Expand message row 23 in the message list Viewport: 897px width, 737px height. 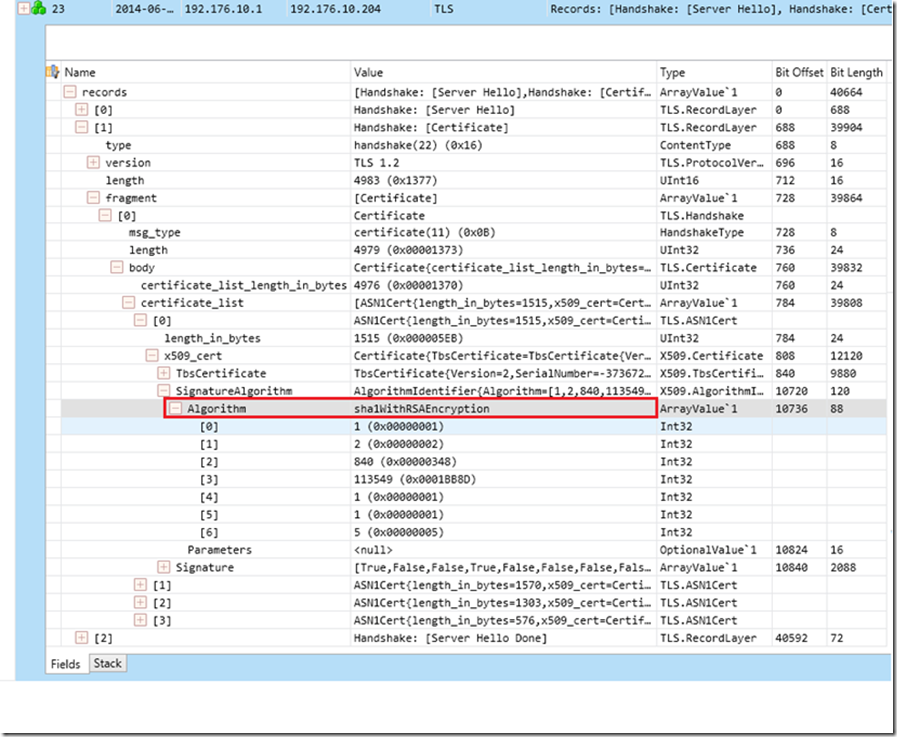[23, 9]
